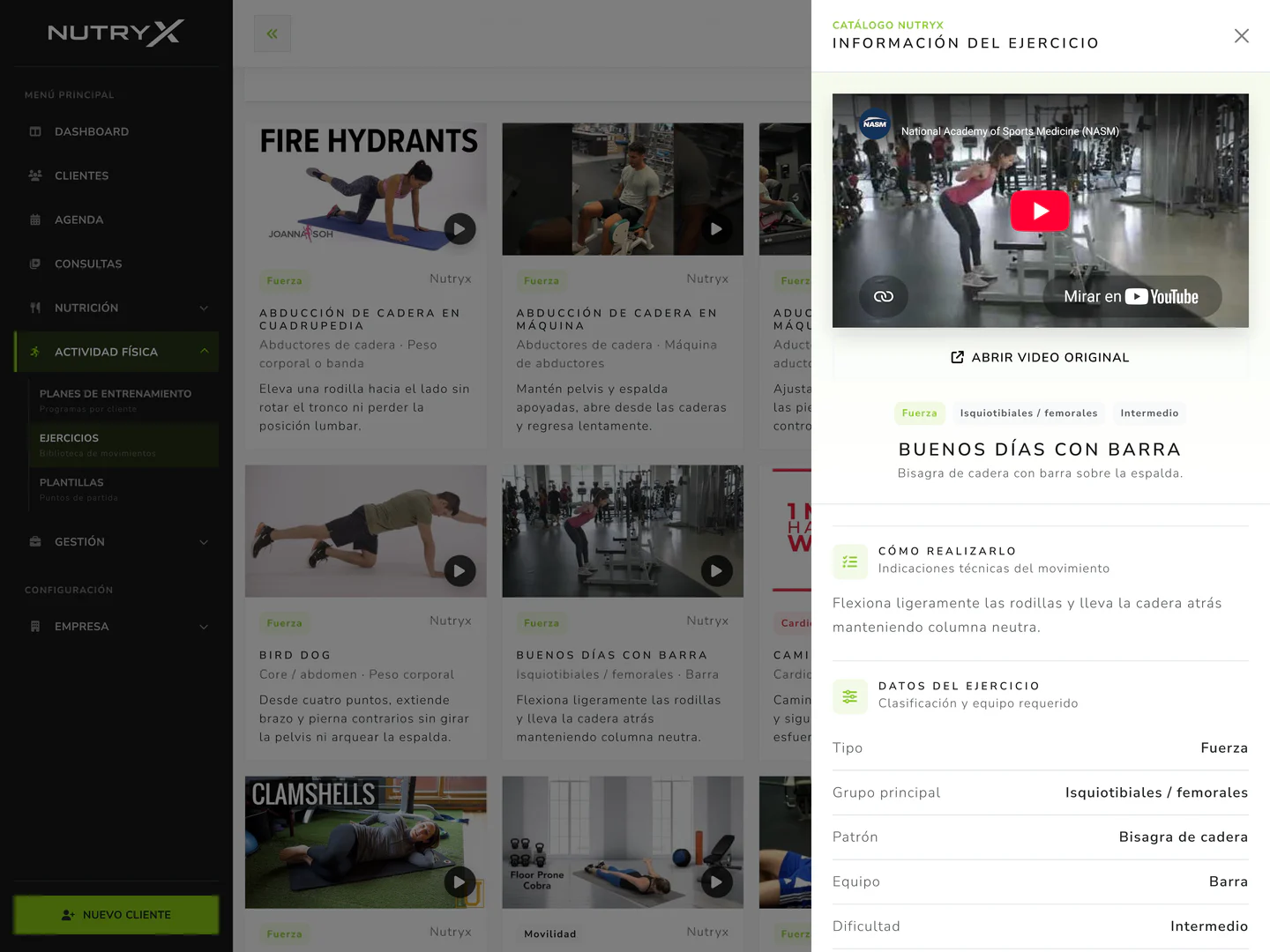Click Intermedio difficulty tag in panel
This screenshot has height=952, width=1270.
point(1149,413)
